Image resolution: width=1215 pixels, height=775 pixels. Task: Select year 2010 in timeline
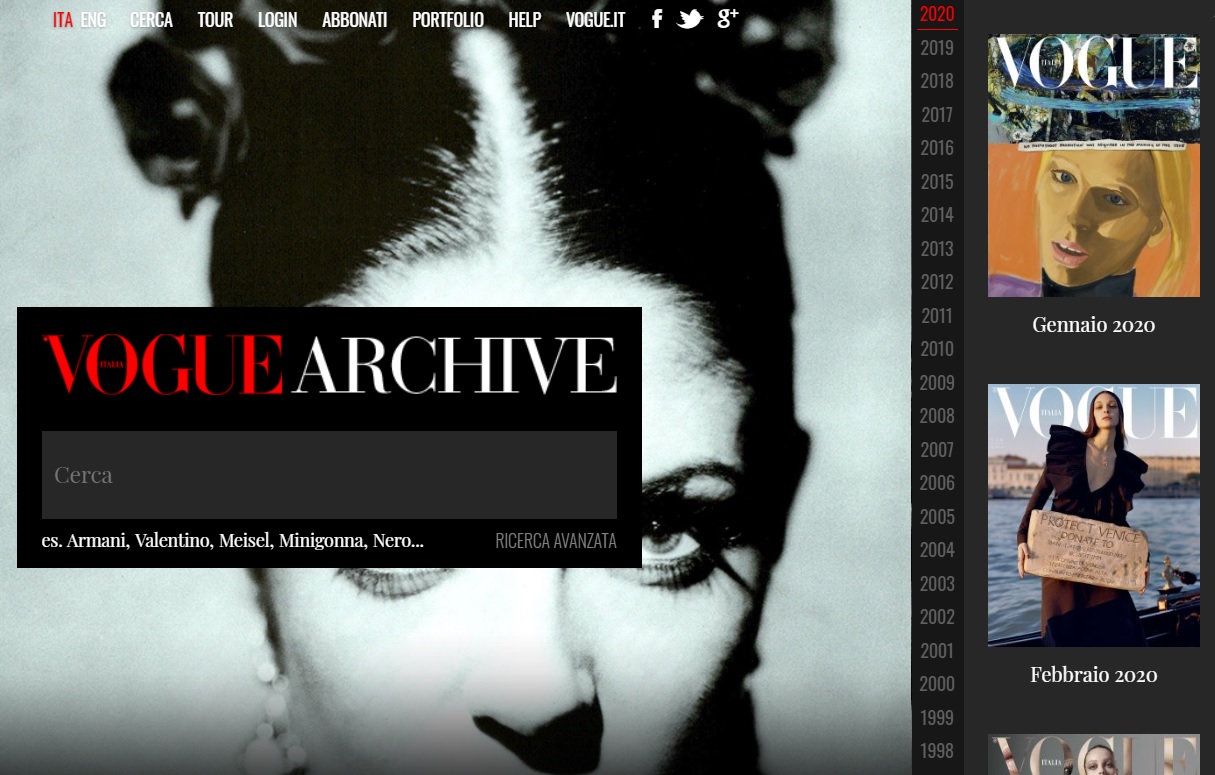pos(937,349)
